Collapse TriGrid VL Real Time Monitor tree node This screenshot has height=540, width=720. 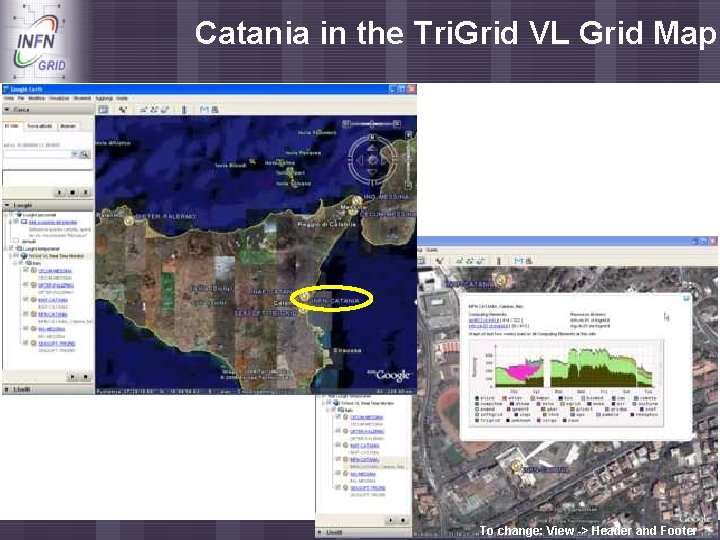coord(11,256)
